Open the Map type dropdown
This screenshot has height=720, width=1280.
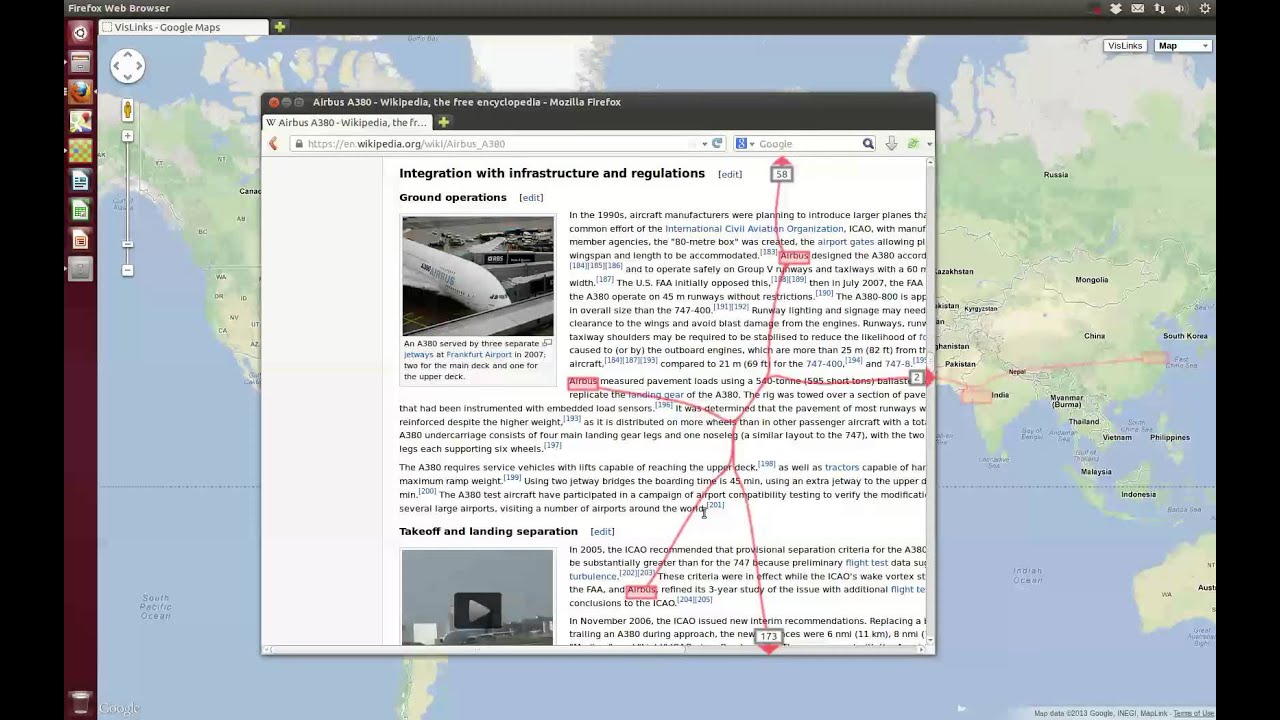pyautogui.click(x=1183, y=46)
